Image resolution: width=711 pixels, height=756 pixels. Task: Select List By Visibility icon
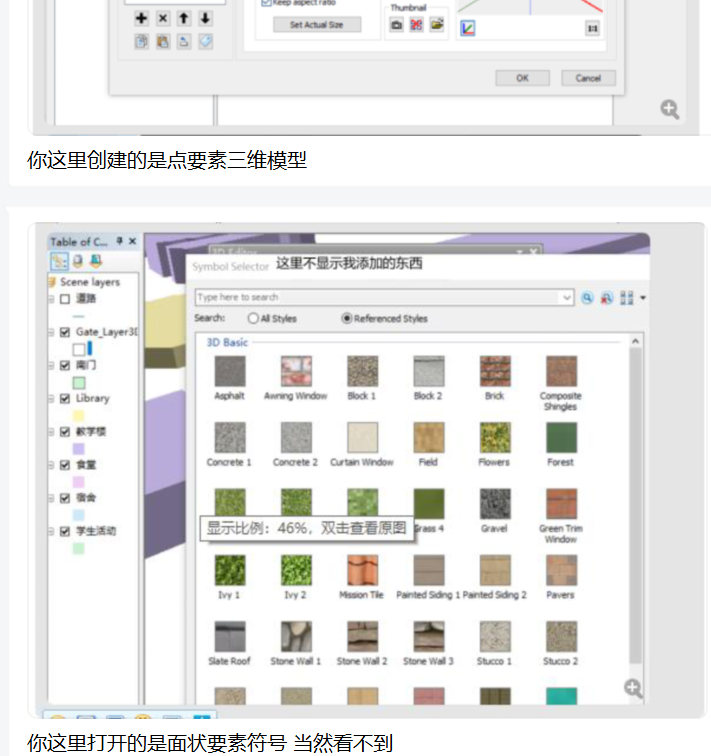96,261
